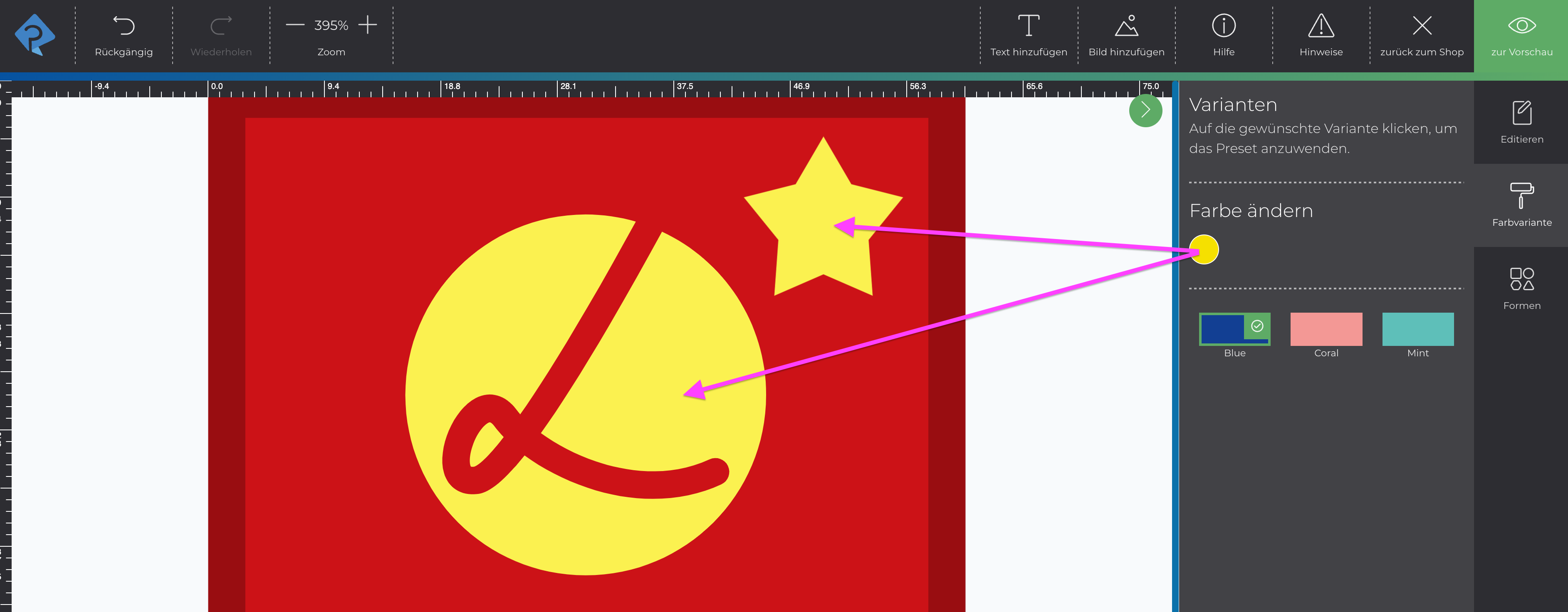Decrease zoom with the minus button
This screenshot has width=1568, height=612.
295,25
